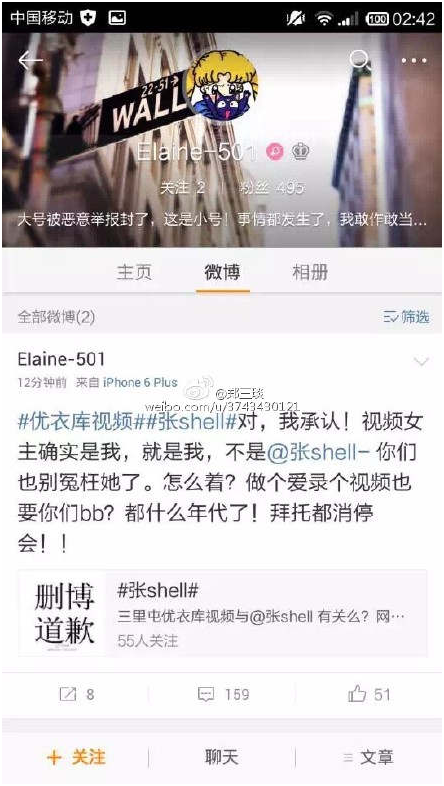Like the post with 51 likes

(369, 694)
